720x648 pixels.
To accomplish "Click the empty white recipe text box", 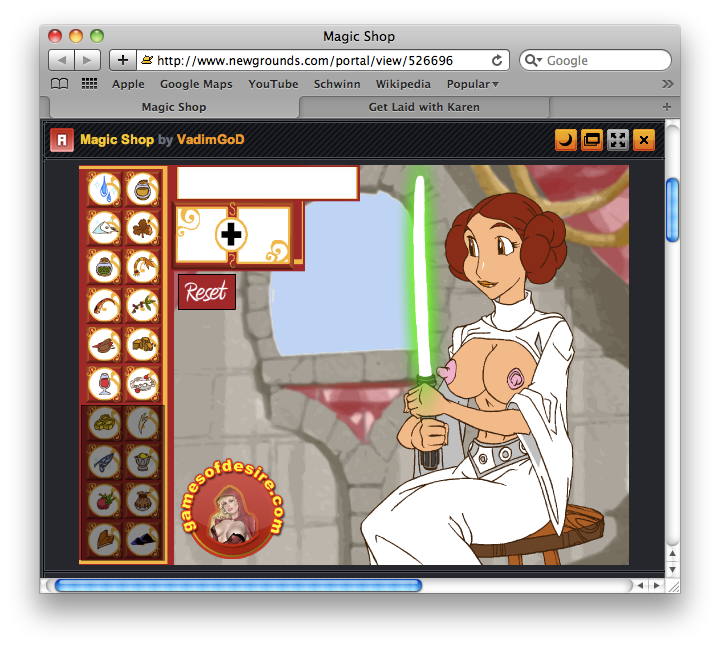I will point(267,183).
